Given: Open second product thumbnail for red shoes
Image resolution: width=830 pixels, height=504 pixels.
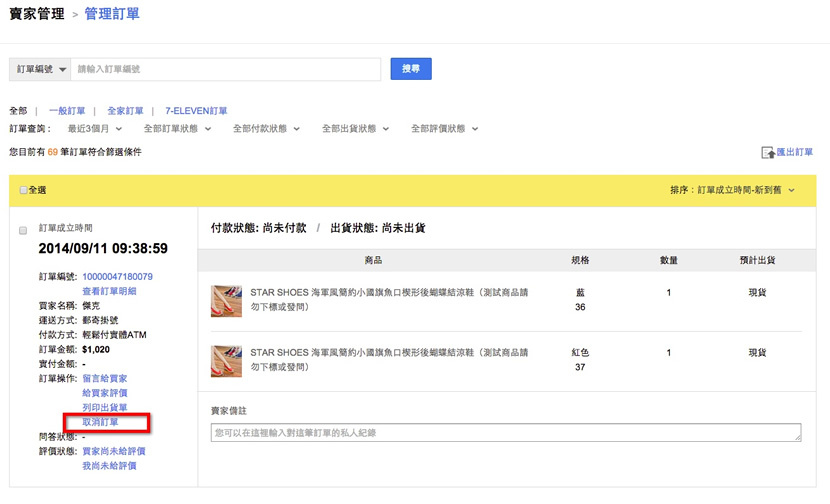Looking at the screenshot, I should point(226,360).
